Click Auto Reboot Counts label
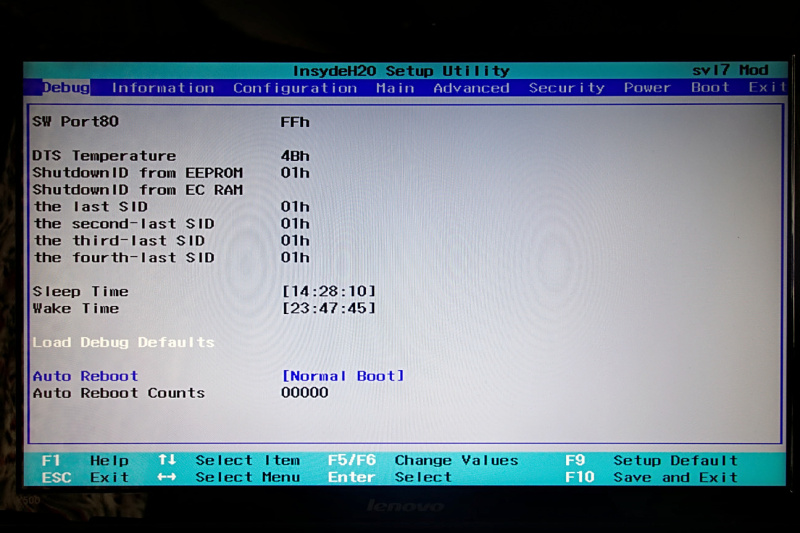 click(119, 393)
